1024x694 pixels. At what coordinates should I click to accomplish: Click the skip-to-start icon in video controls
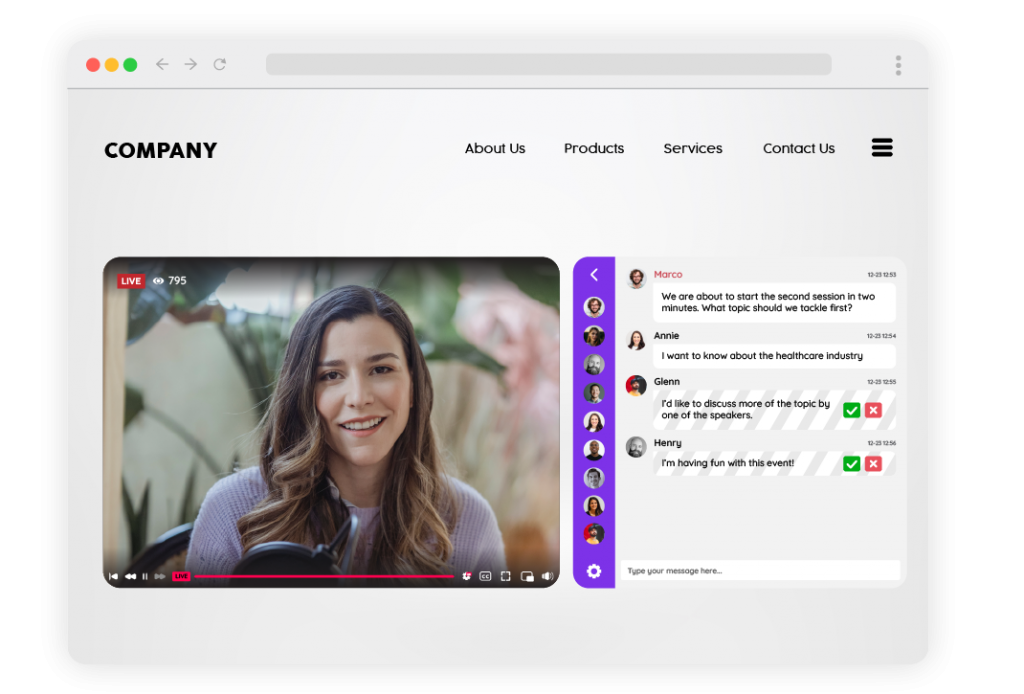113,576
